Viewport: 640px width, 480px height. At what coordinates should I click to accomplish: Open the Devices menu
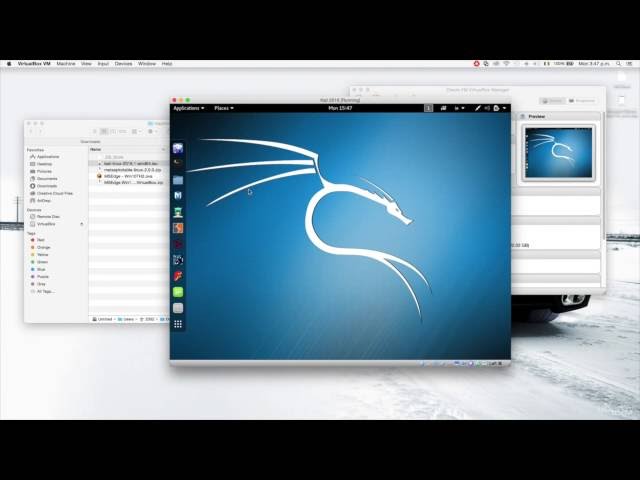[x=123, y=64]
